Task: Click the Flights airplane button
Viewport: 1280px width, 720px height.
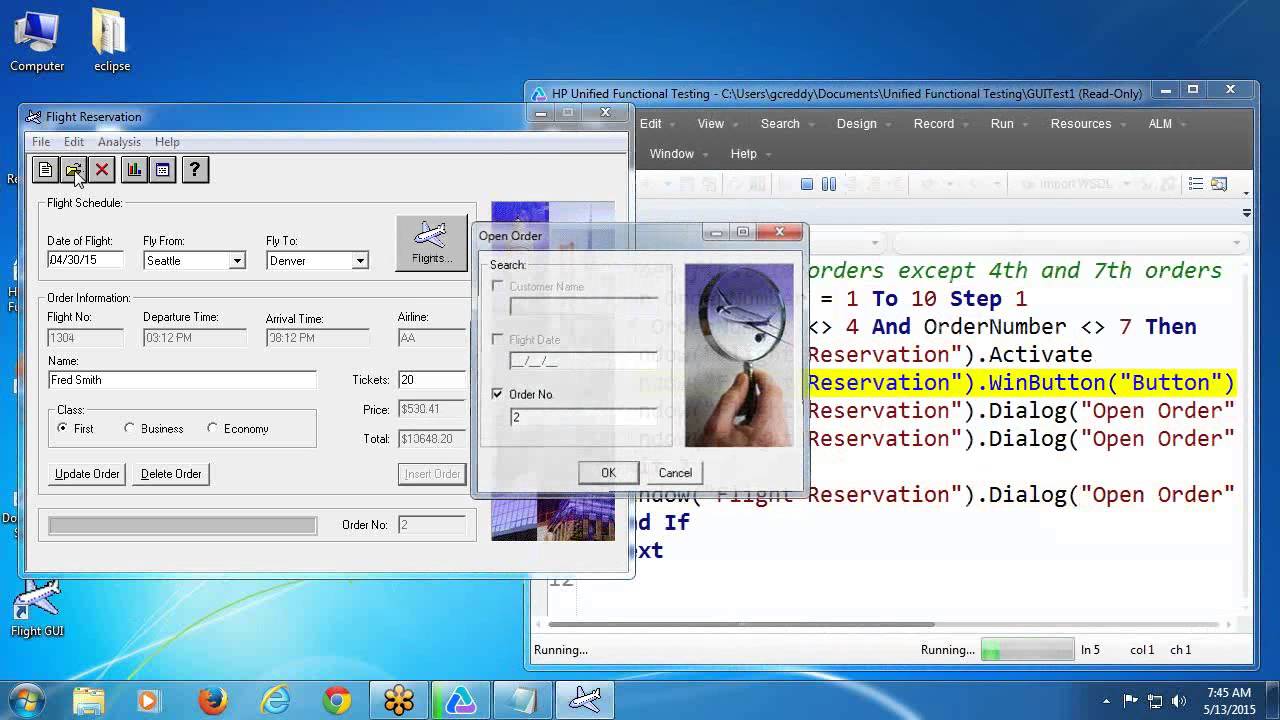Action: 432,242
